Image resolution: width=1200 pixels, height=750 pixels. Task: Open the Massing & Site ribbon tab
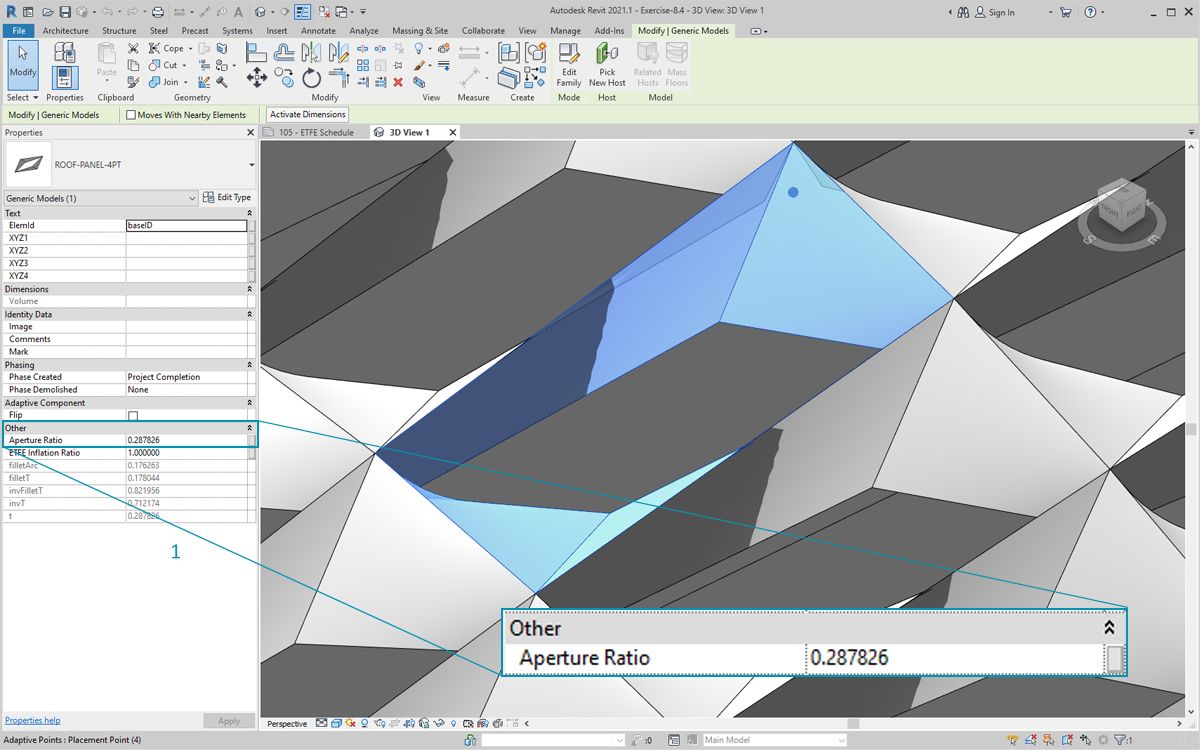[x=420, y=31]
